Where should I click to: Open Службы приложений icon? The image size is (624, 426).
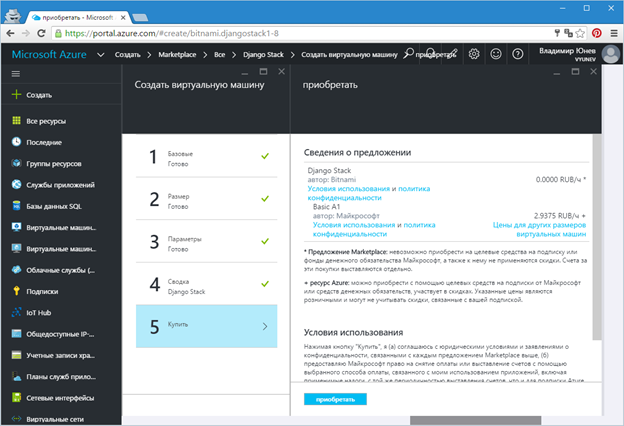[x=16, y=184]
